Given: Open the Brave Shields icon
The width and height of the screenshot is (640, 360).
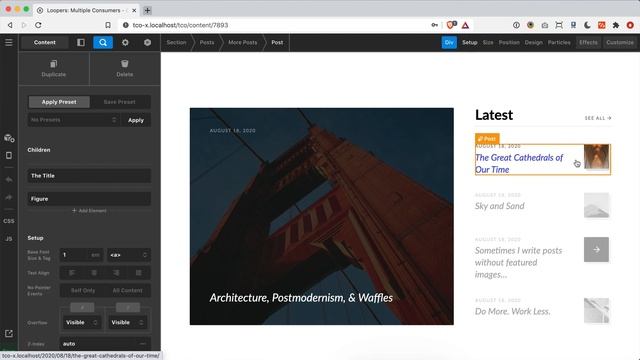Looking at the screenshot, I should click(451, 25).
